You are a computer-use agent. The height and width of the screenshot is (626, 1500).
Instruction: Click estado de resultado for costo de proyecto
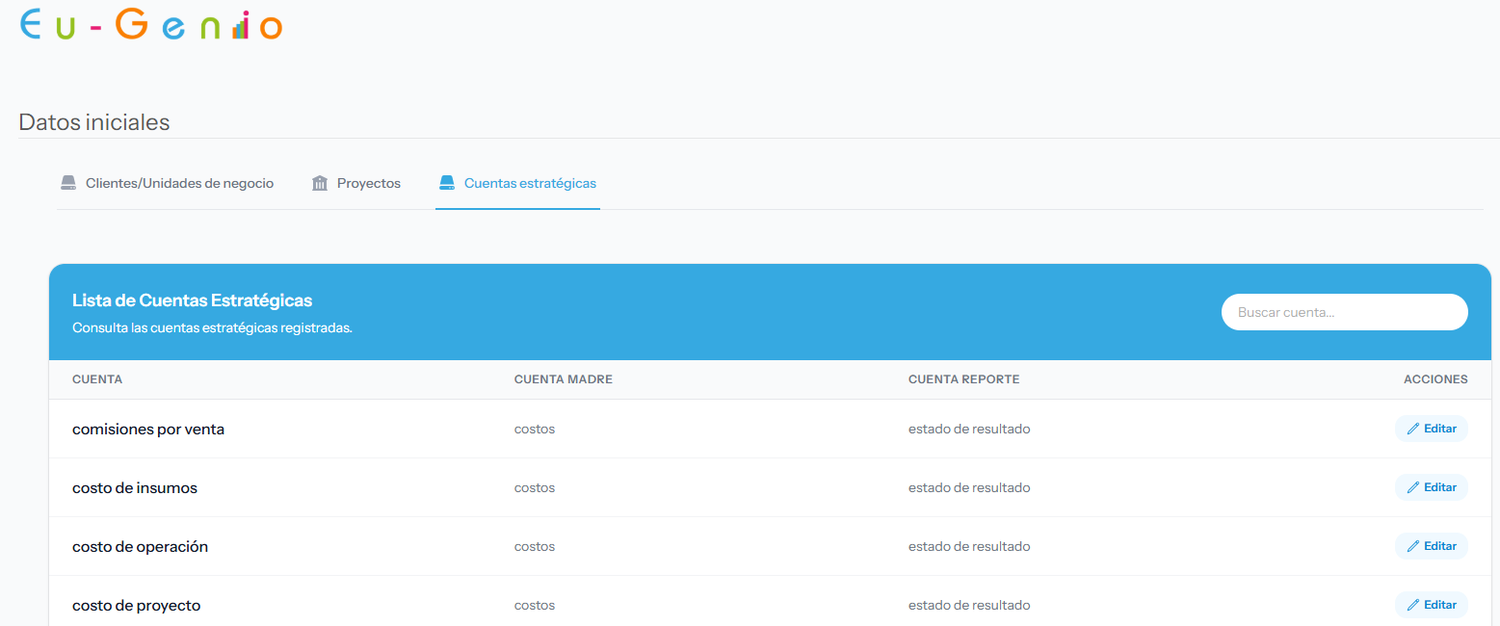[x=969, y=606]
